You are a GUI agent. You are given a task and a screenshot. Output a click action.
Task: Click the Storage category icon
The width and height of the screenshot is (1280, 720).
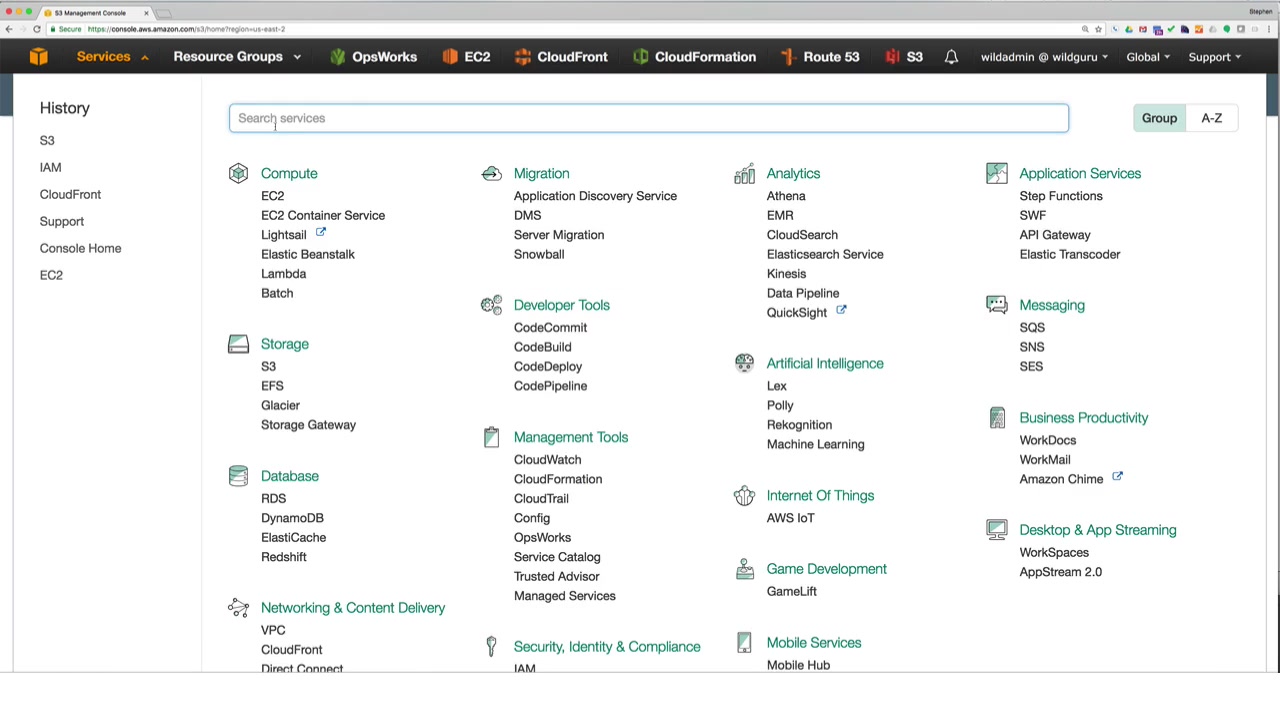coord(238,344)
